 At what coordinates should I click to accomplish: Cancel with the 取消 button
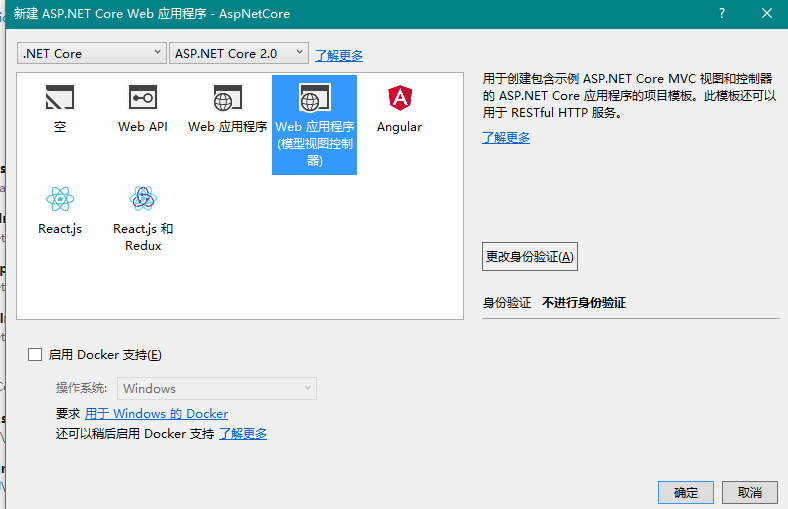pyautogui.click(x=749, y=492)
